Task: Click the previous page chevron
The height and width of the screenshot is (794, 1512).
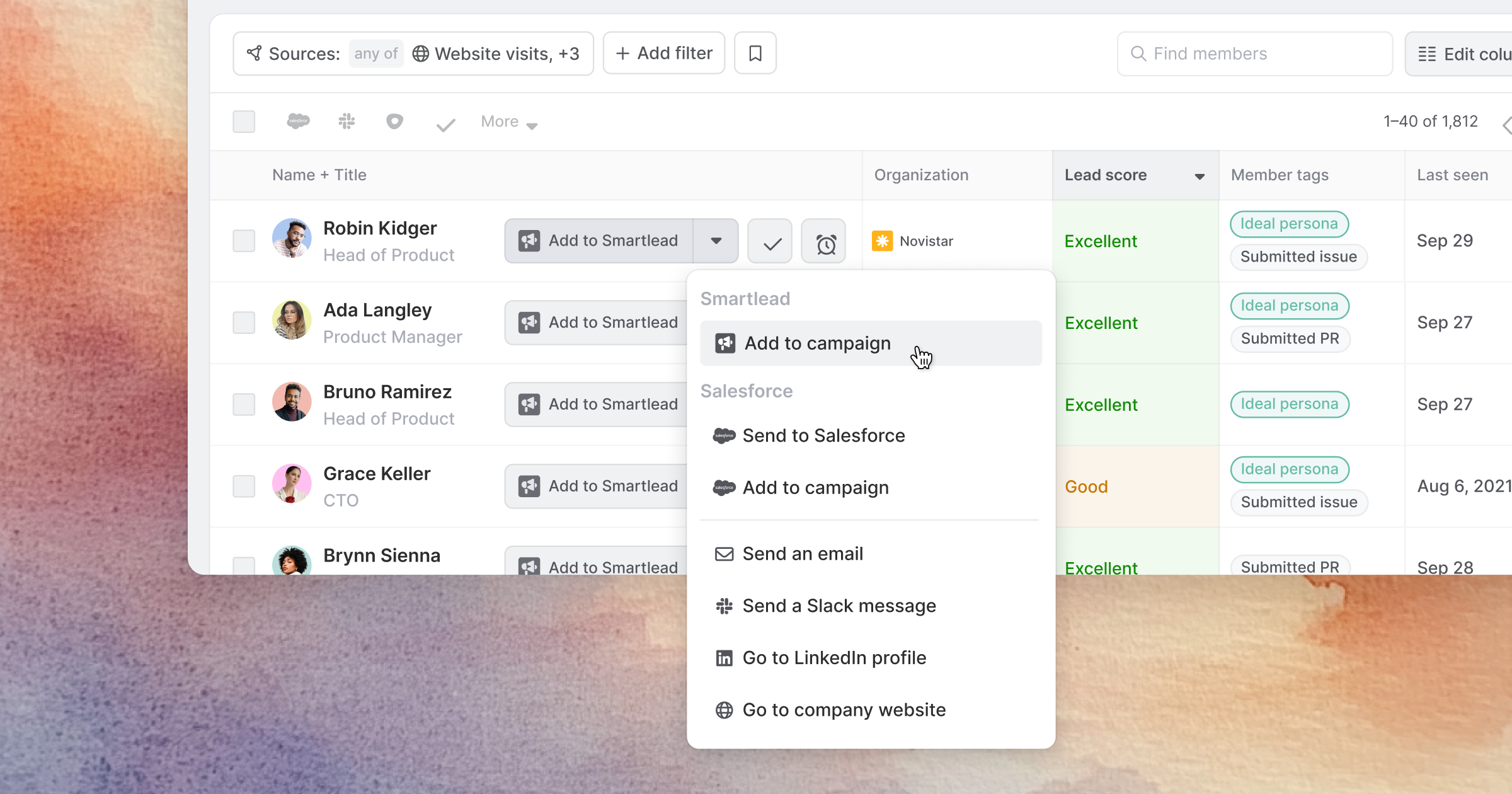Action: (x=1507, y=125)
